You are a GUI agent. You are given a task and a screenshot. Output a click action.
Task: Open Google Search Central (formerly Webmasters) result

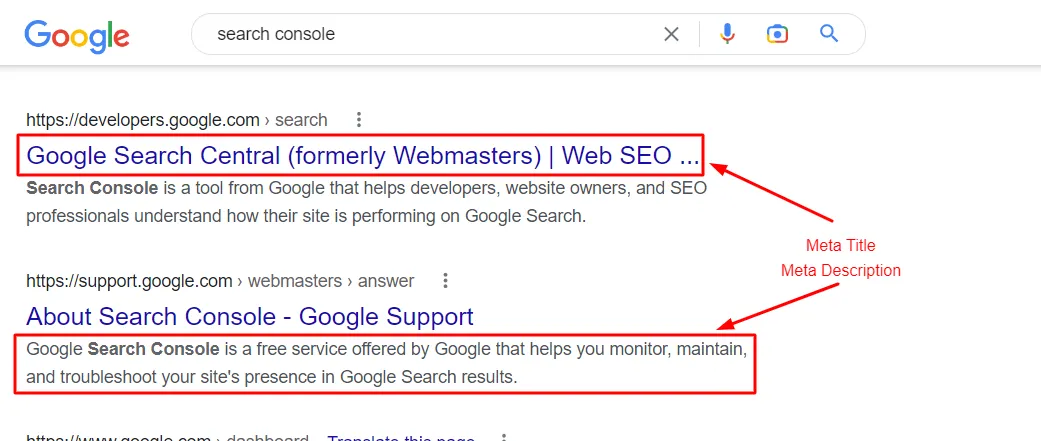tap(362, 155)
